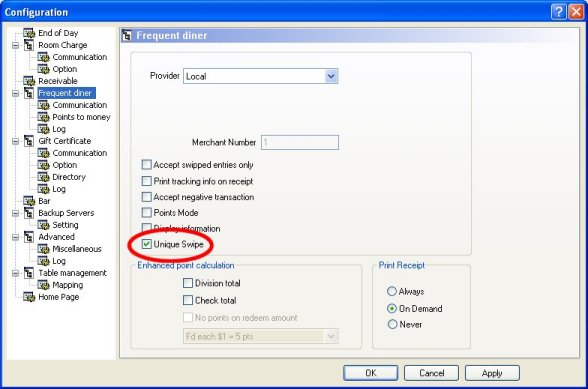Toggle the Display information checkbox
Viewport: 588px width, 389px height.
coord(147,227)
